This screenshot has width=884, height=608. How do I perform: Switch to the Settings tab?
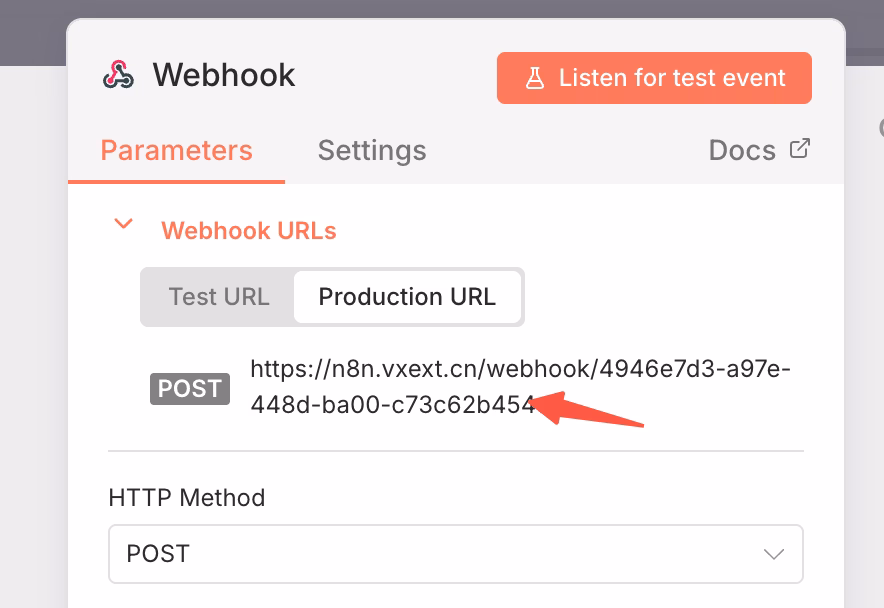(372, 150)
